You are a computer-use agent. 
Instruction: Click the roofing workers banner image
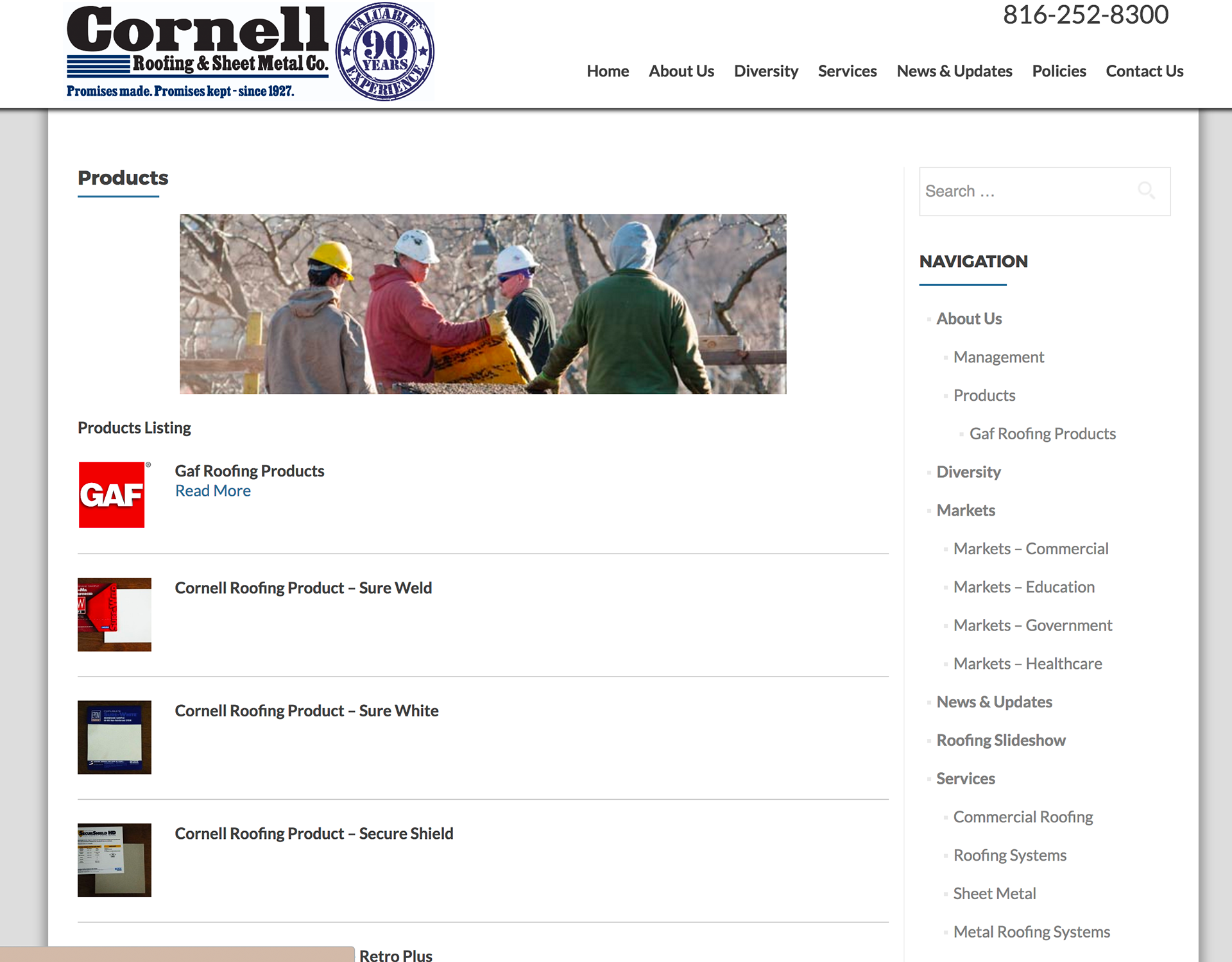click(x=483, y=304)
